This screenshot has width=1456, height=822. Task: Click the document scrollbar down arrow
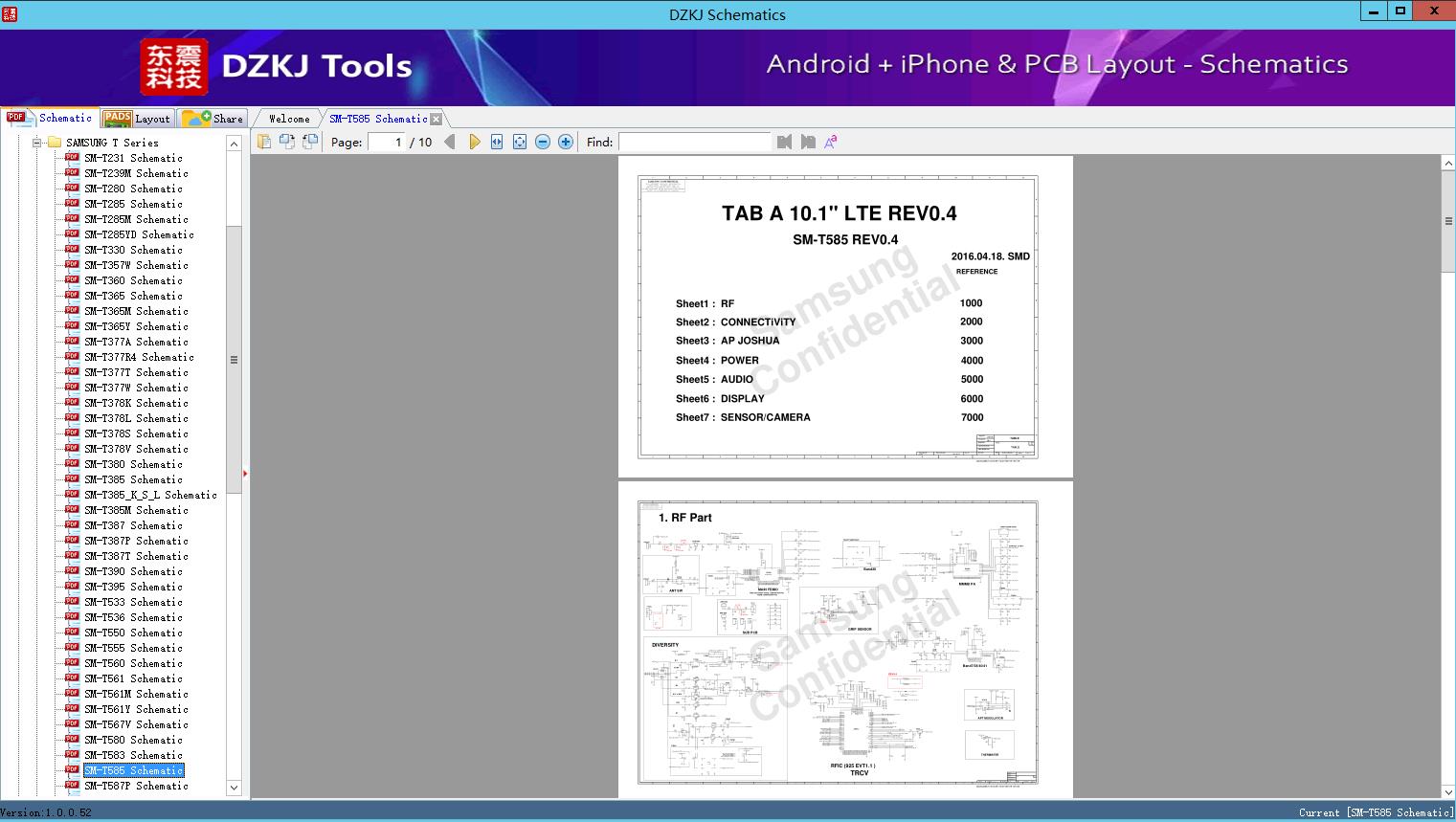coord(1448,791)
